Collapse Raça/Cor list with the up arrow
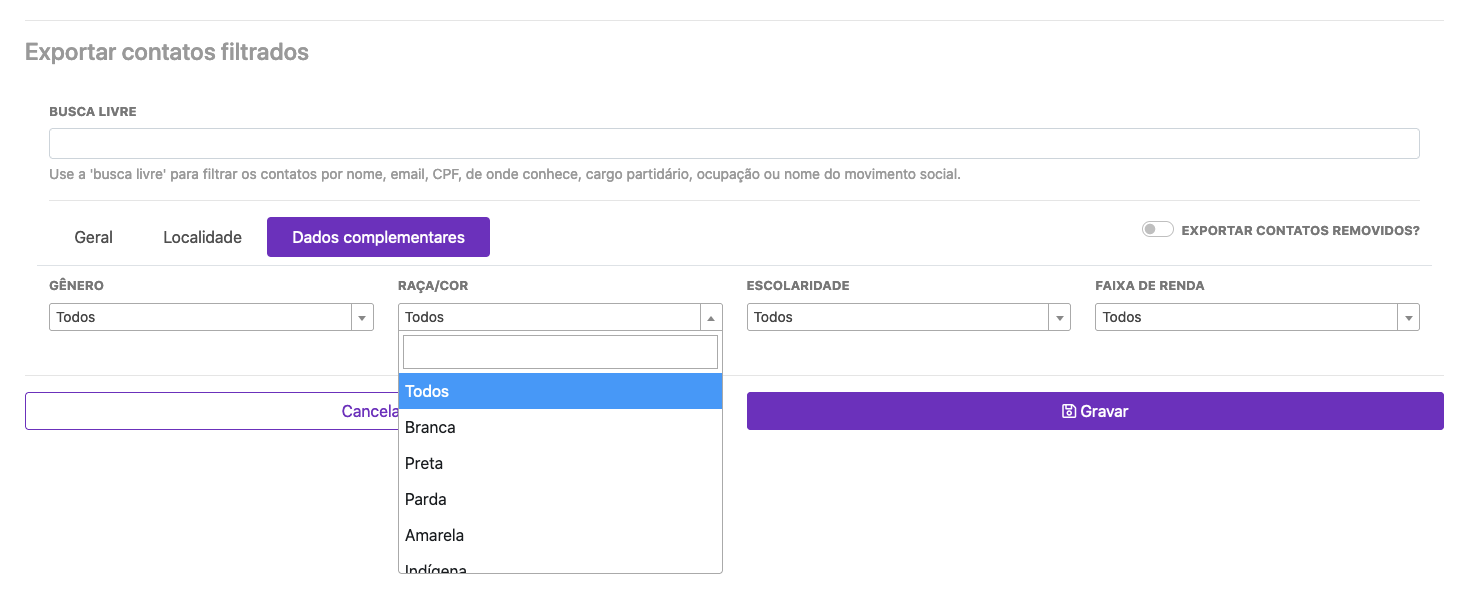Image resolution: width=1463 pixels, height=614 pixels. (x=710, y=318)
